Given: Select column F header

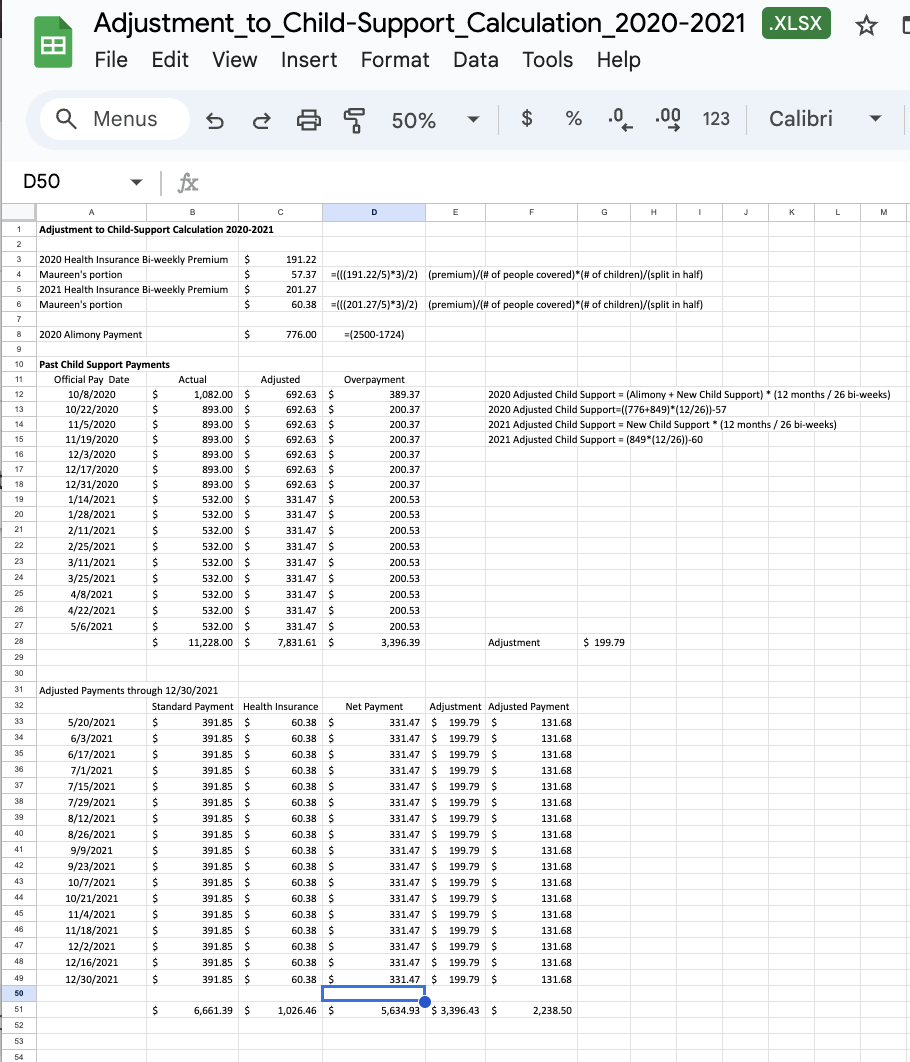Looking at the screenshot, I should coord(532,213).
